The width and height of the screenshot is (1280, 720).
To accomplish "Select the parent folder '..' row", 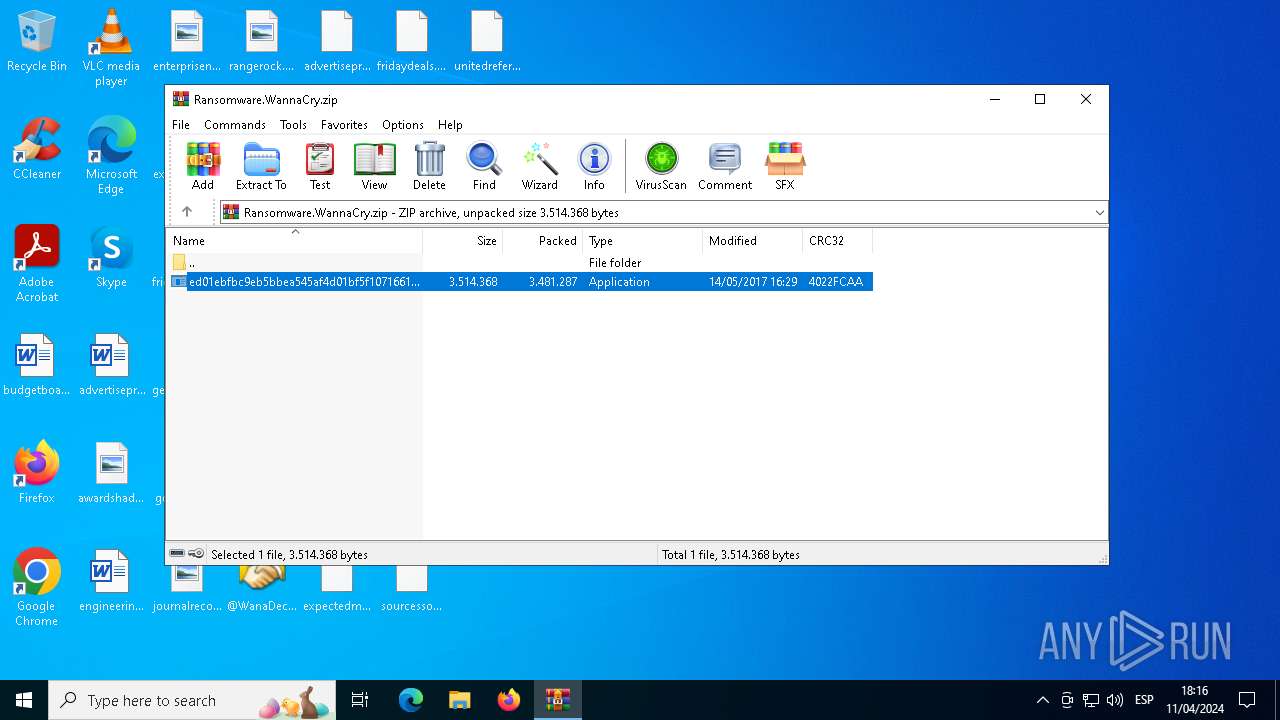I will (520, 263).
